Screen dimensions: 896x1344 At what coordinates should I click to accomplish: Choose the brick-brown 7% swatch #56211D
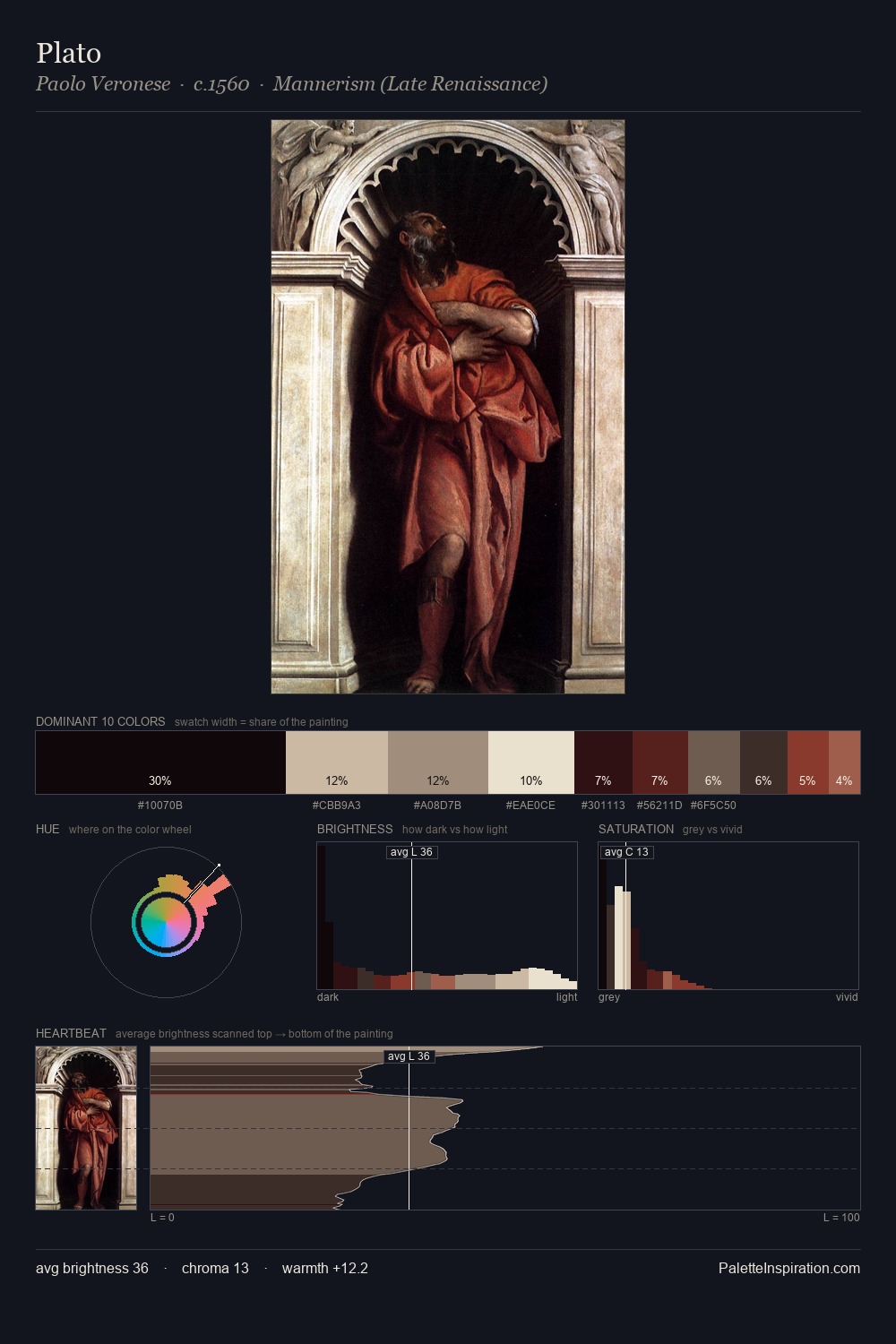coord(660,762)
